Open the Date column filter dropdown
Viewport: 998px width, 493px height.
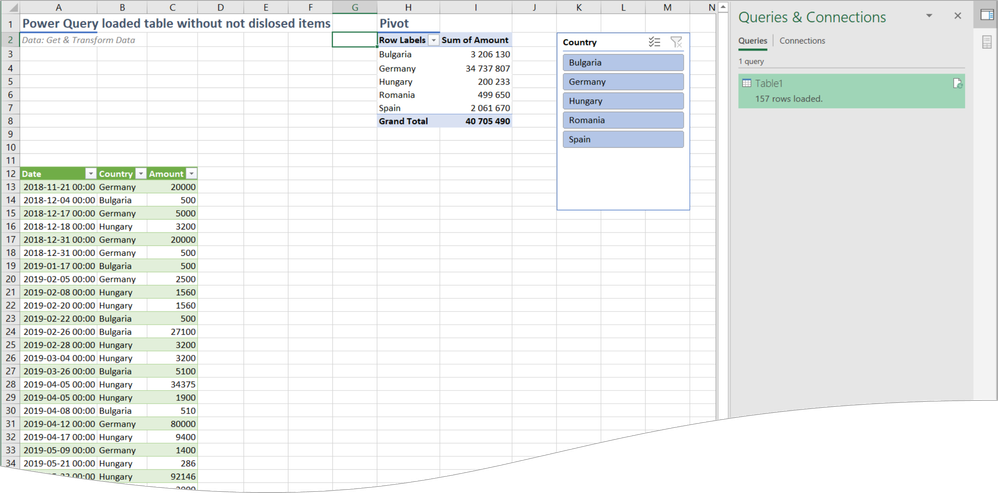point(90,174)
